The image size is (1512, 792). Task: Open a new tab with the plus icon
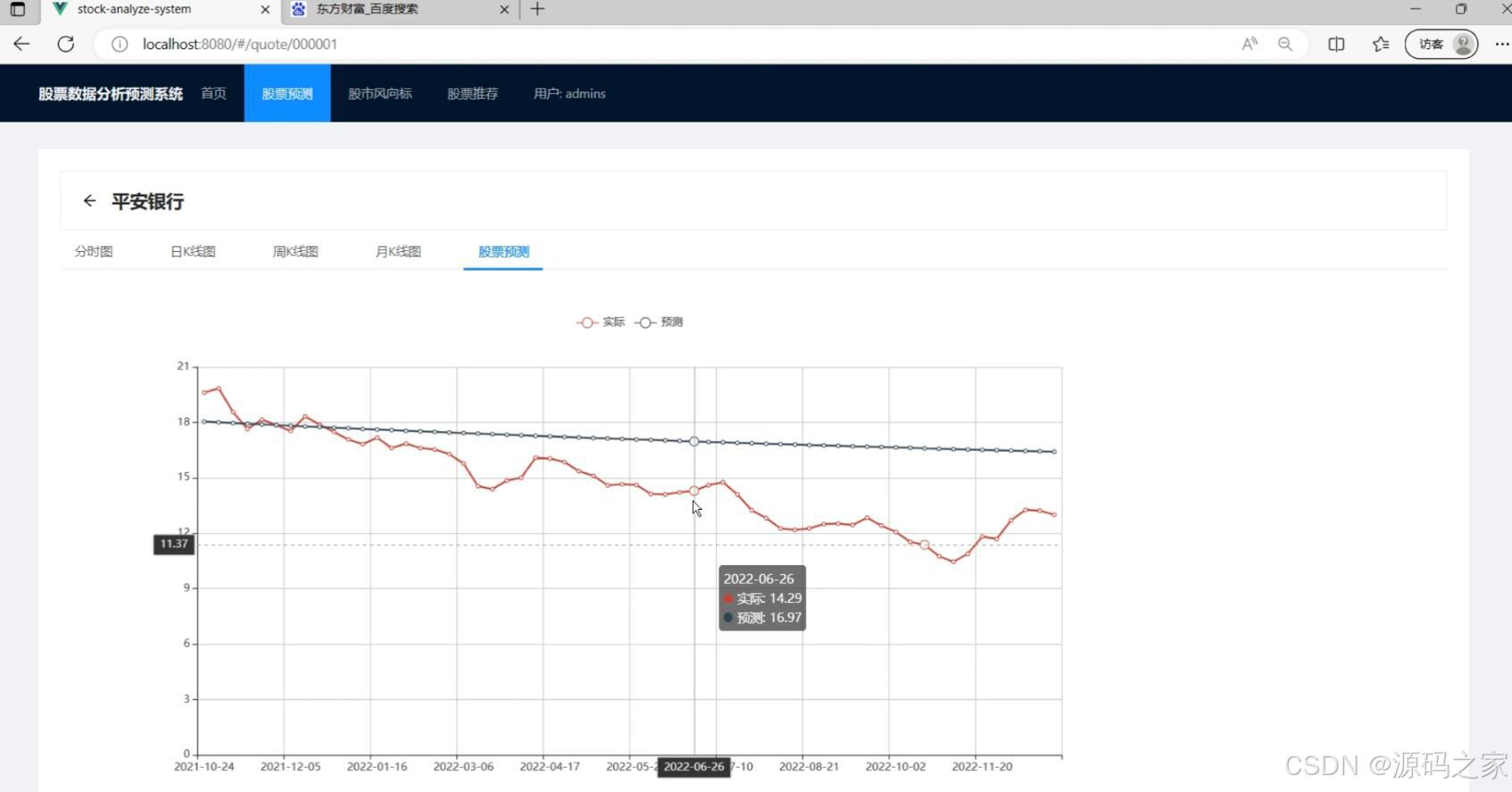coord(537,9)
